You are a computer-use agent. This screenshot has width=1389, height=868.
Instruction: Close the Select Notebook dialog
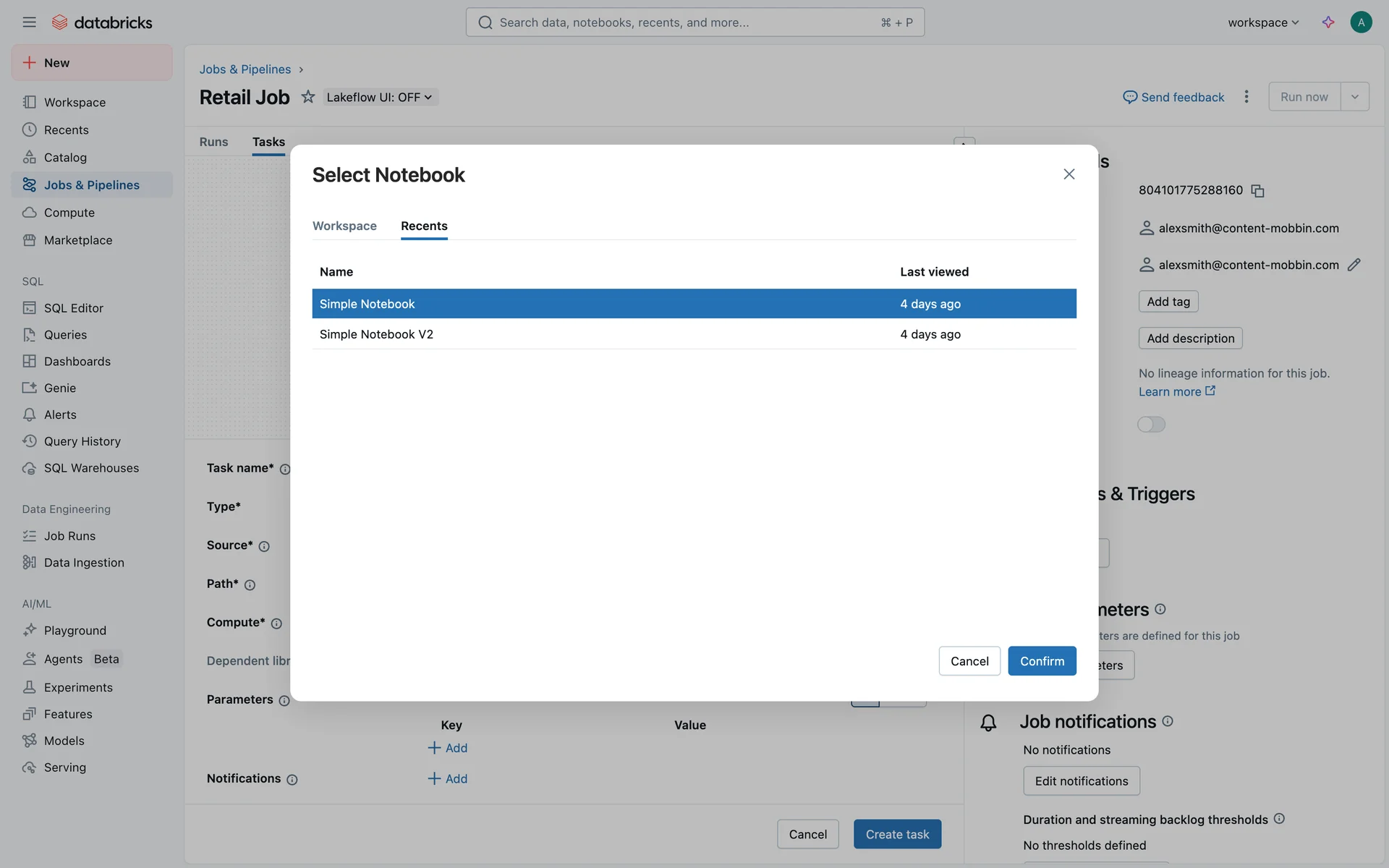pyautogui.click(x=1069, y=174)
